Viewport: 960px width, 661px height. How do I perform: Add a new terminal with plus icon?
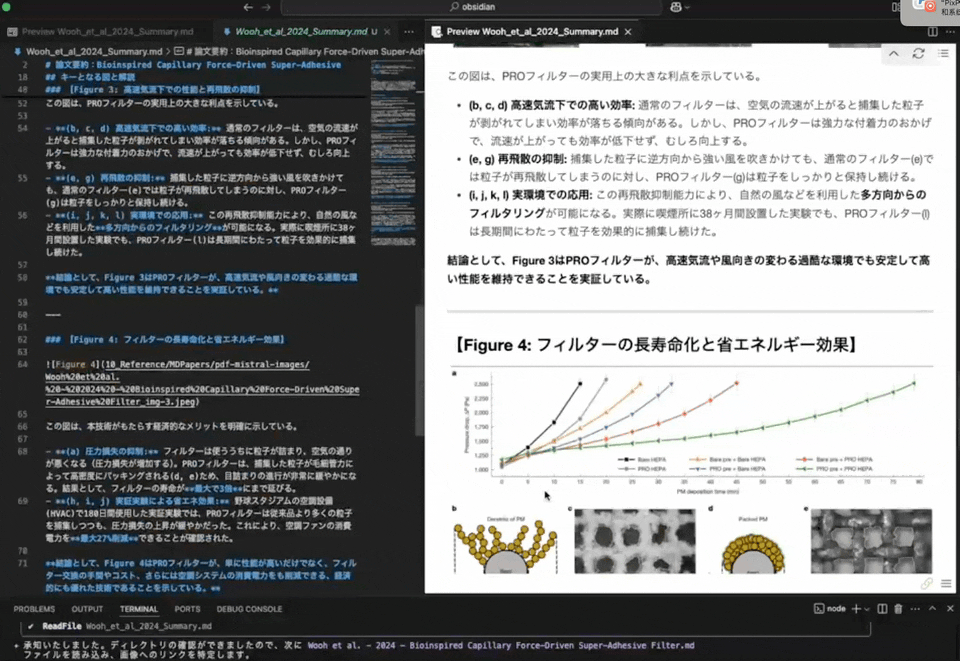click(855, 608)
